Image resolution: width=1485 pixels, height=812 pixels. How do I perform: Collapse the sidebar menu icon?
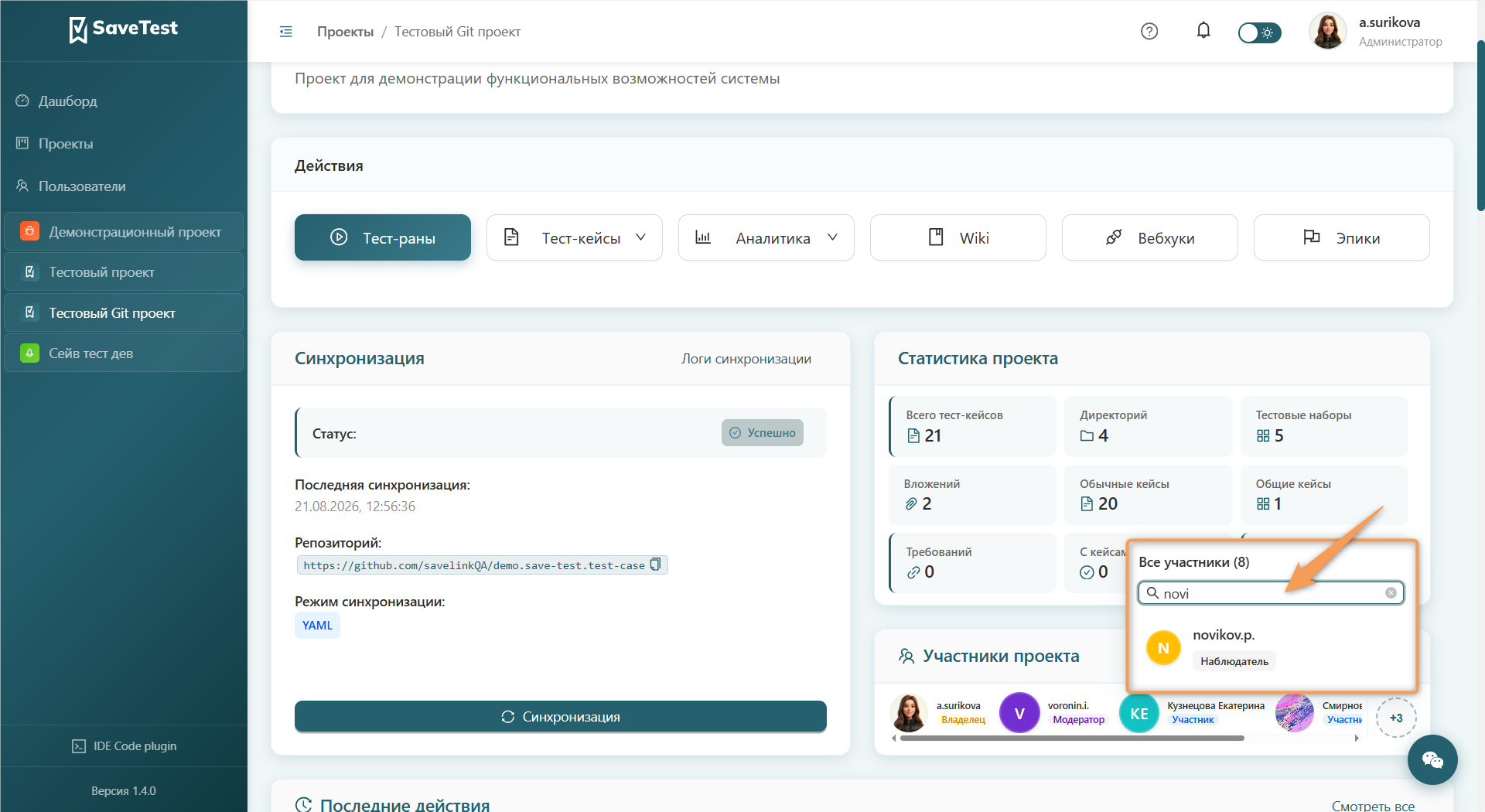[285, 32]
